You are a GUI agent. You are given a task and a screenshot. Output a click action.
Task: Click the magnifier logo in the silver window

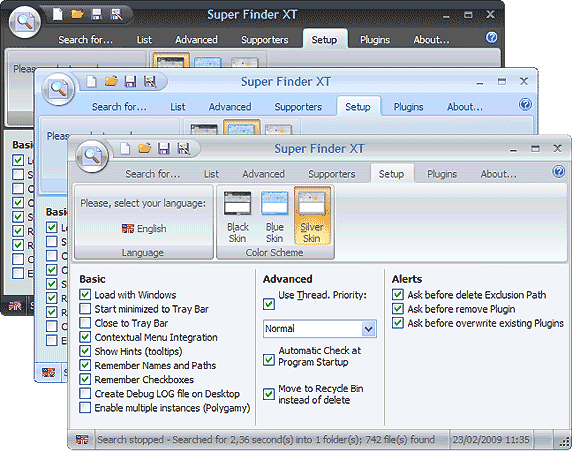92,156
